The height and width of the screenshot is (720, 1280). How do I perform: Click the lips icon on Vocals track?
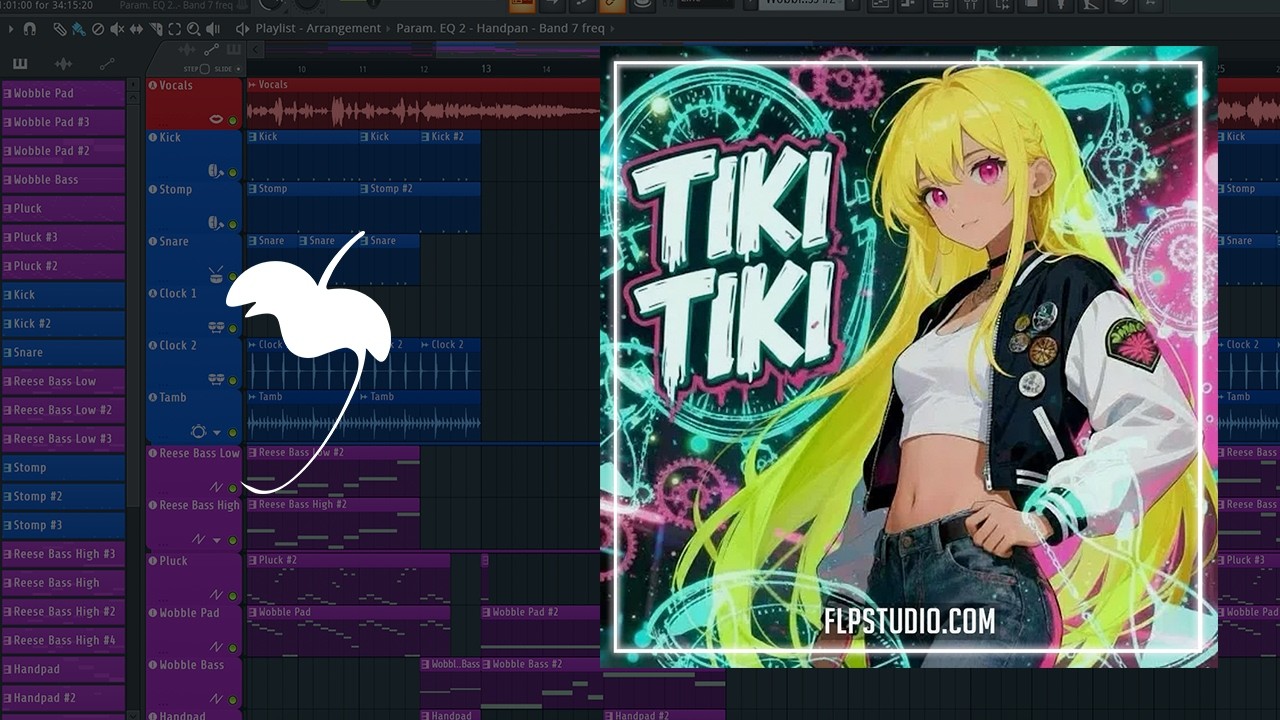click(216, 119)
